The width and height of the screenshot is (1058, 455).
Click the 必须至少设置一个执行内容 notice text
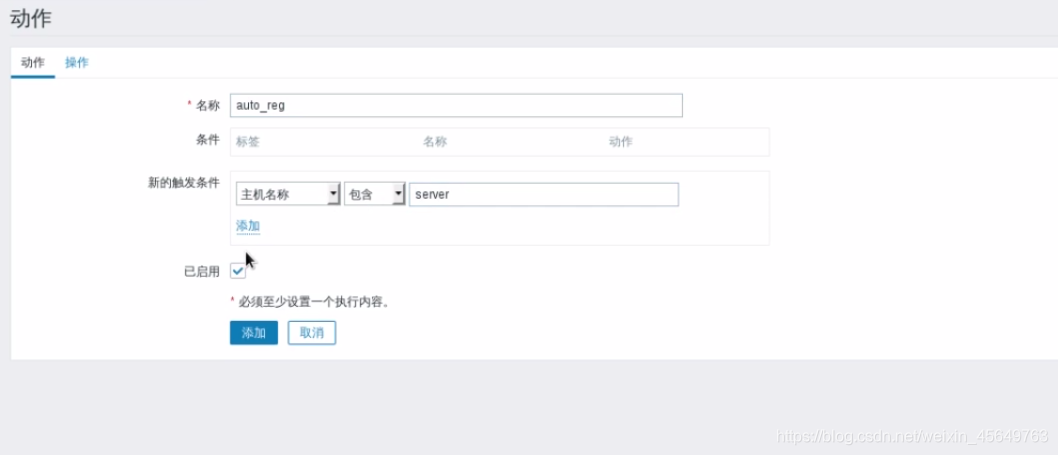click(x=314, y=302)
